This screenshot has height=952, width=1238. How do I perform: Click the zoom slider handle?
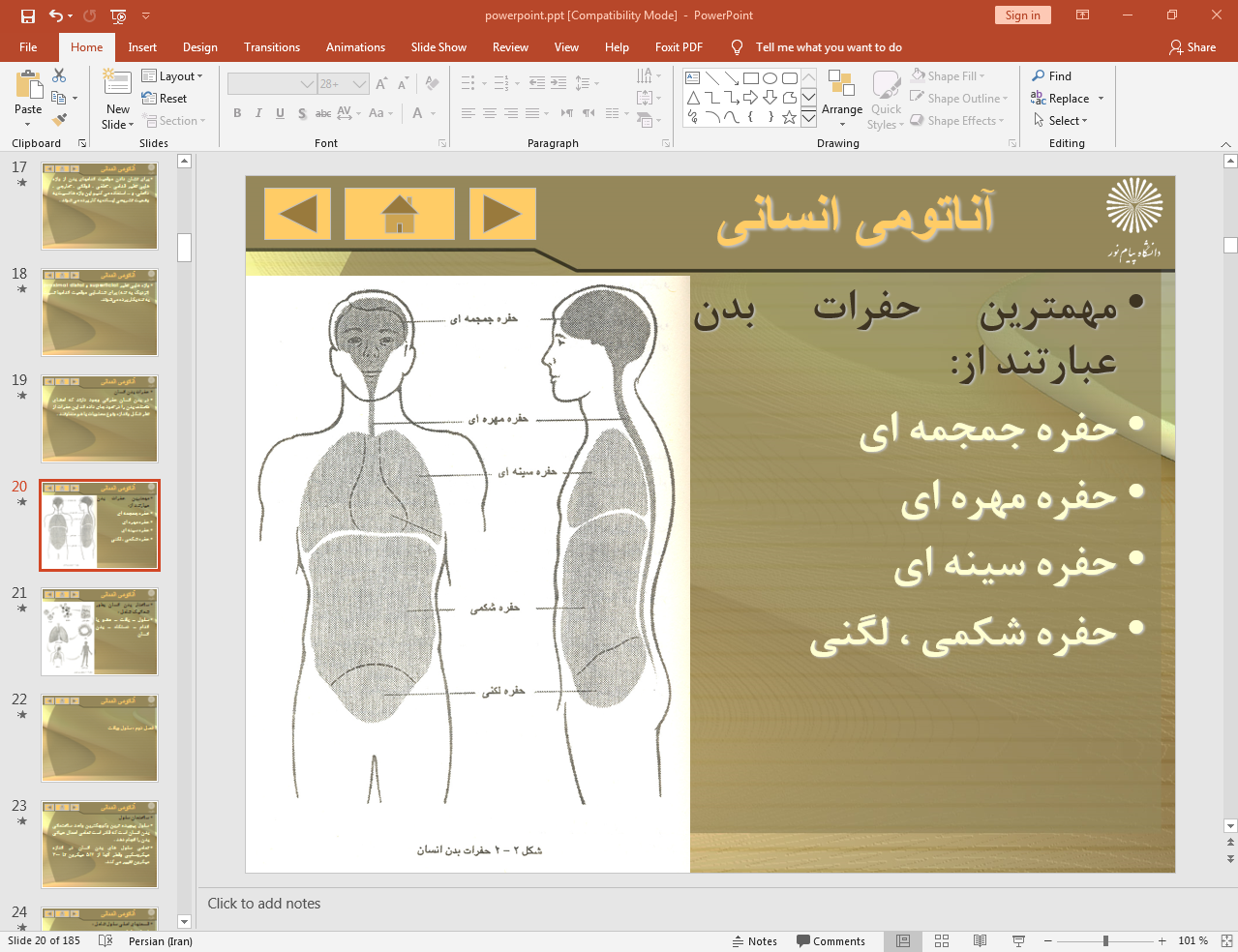(1105, 940)
